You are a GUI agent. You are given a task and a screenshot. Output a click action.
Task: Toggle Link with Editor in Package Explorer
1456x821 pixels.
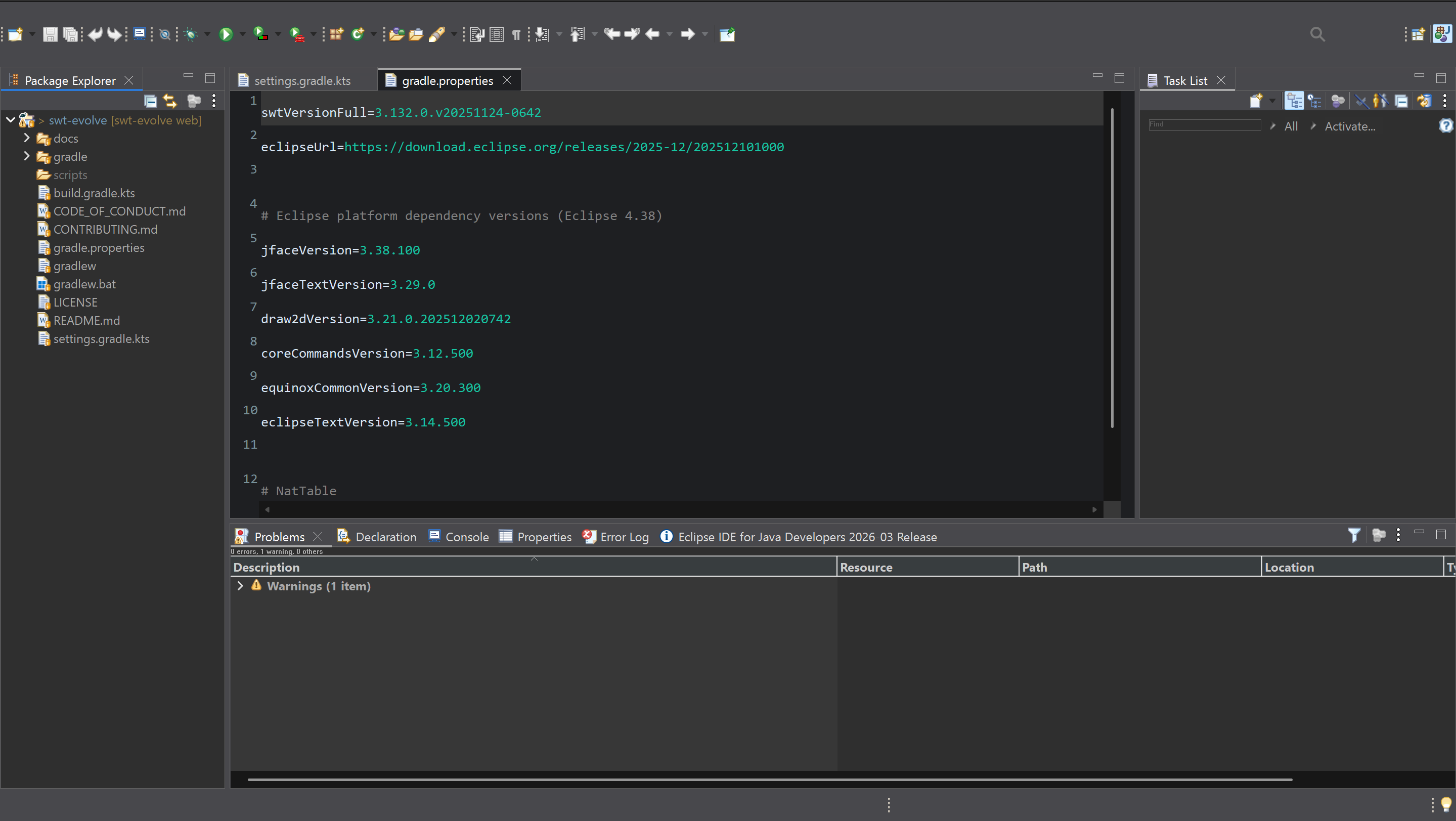click(x=170, y=101)
